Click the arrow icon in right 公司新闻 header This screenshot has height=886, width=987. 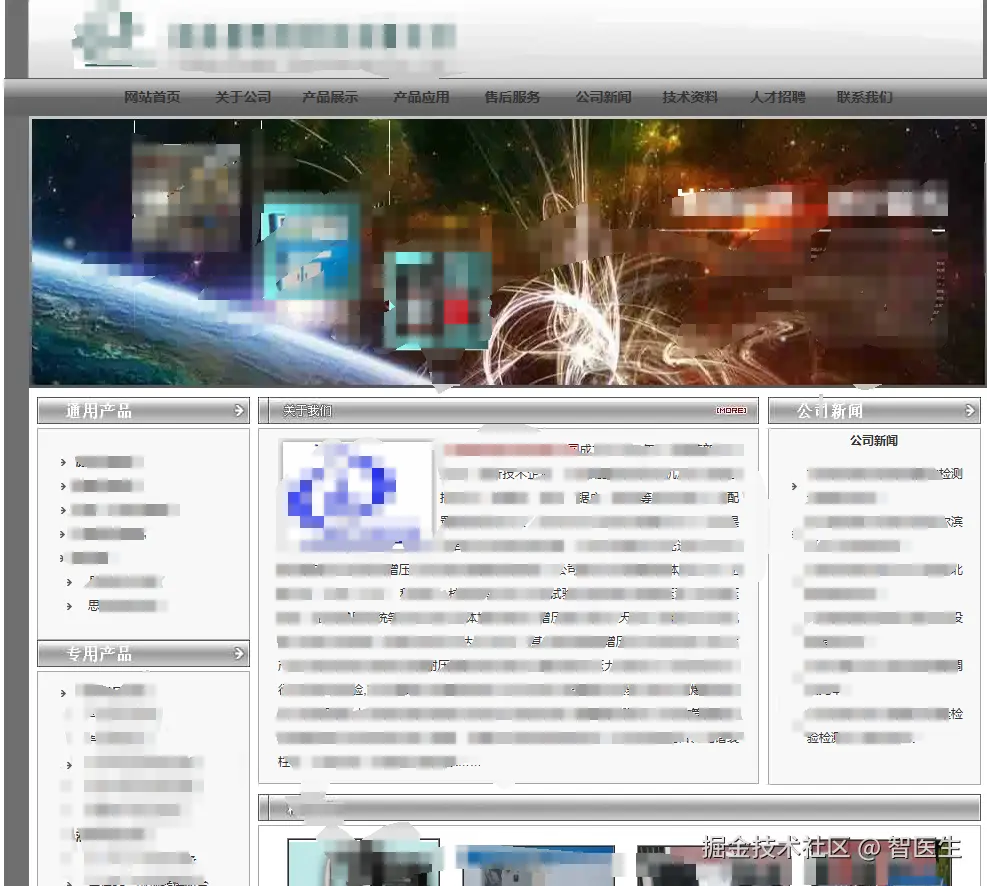pos(969,410)
